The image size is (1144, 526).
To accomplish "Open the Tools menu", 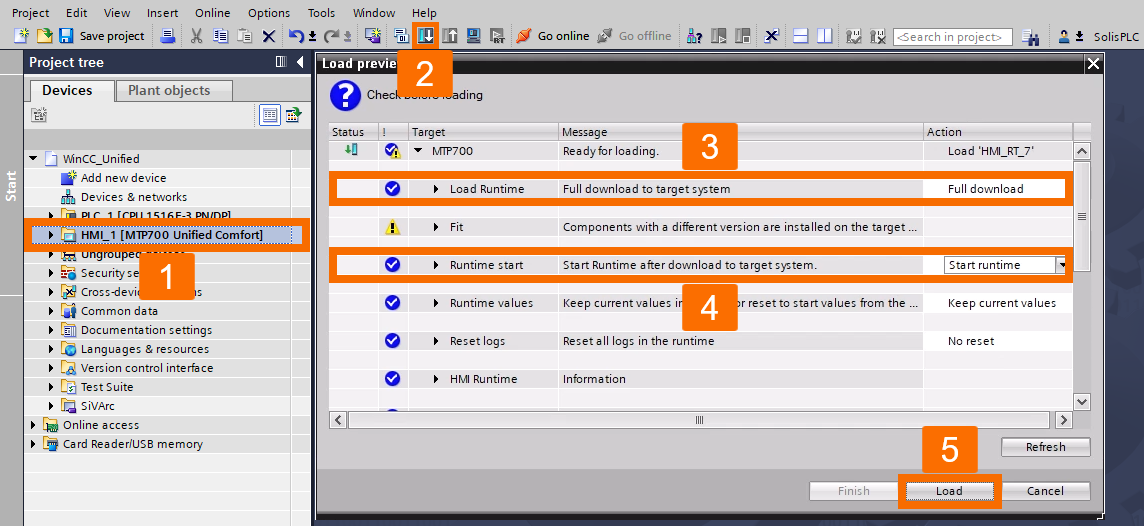I will coord(322,12).
